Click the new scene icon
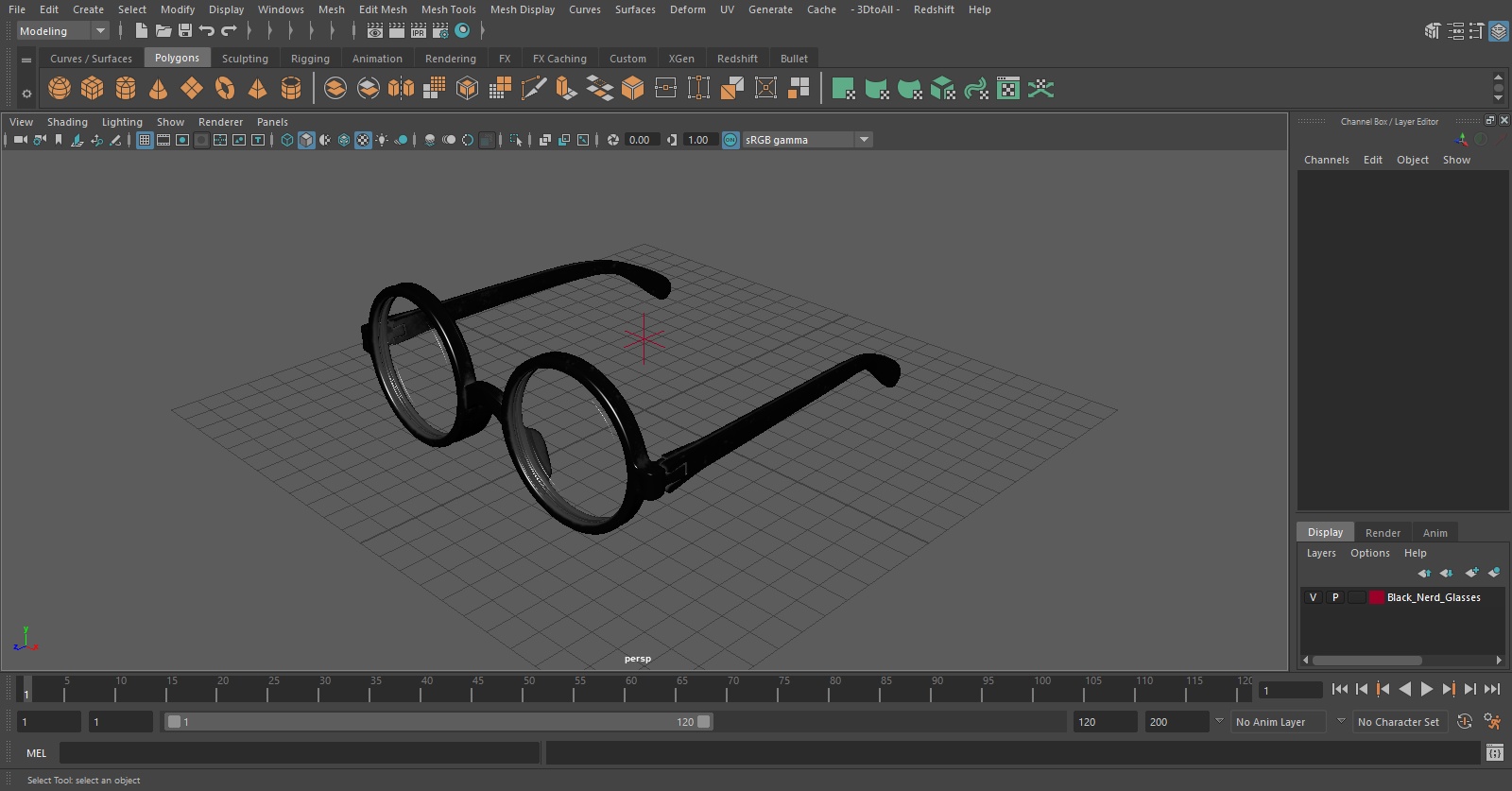Image resolution: width=1512 pixels, height=791 pixels. [x=141, y=31]
